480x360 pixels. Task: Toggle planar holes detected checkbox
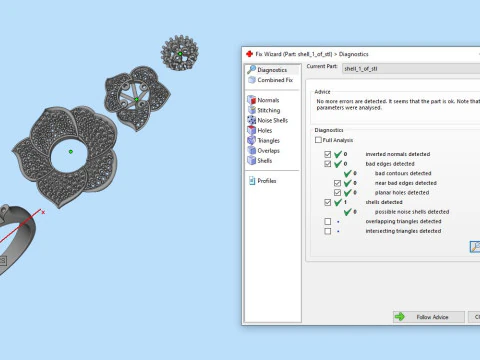tap(337, 193)
